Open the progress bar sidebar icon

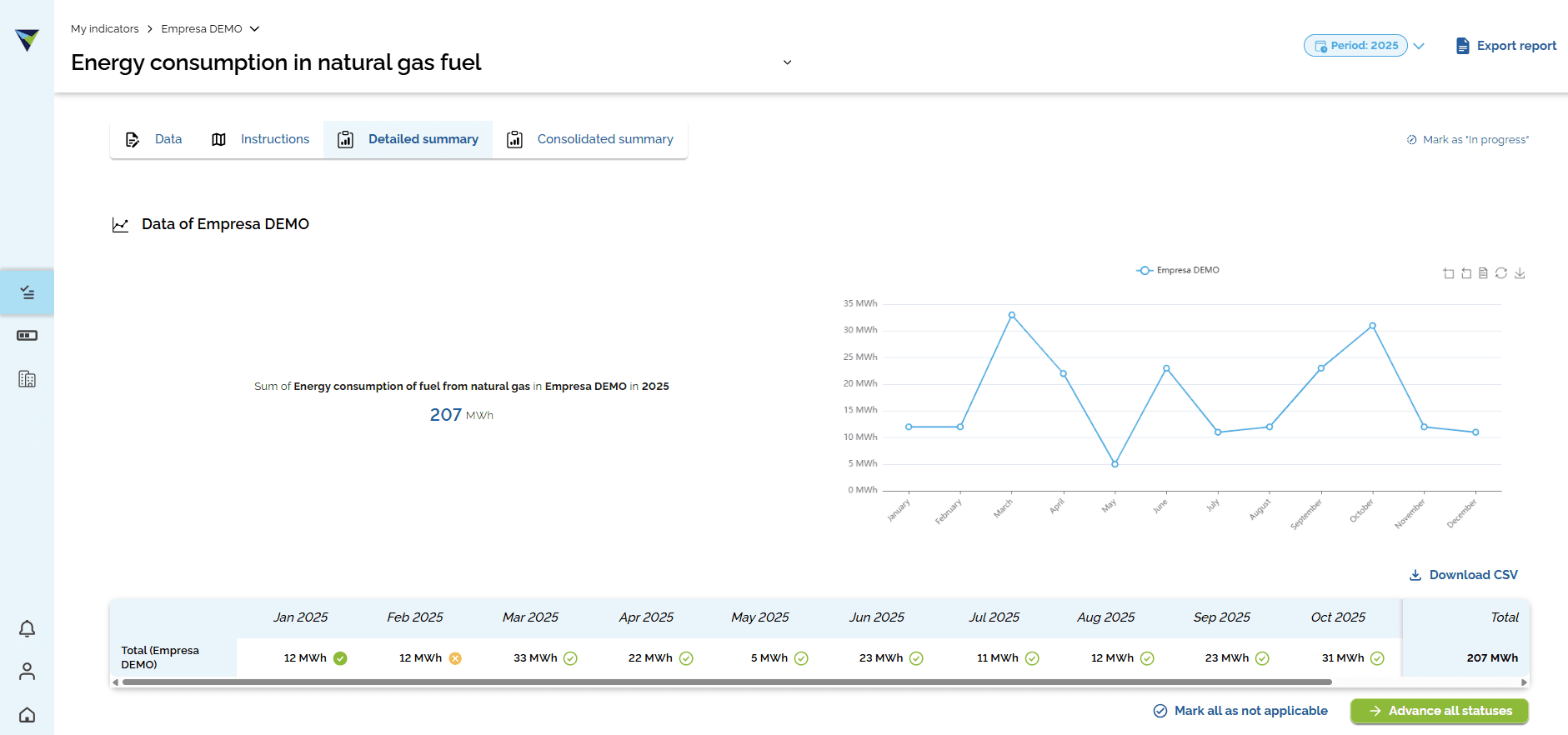click(x=27, y=336)
